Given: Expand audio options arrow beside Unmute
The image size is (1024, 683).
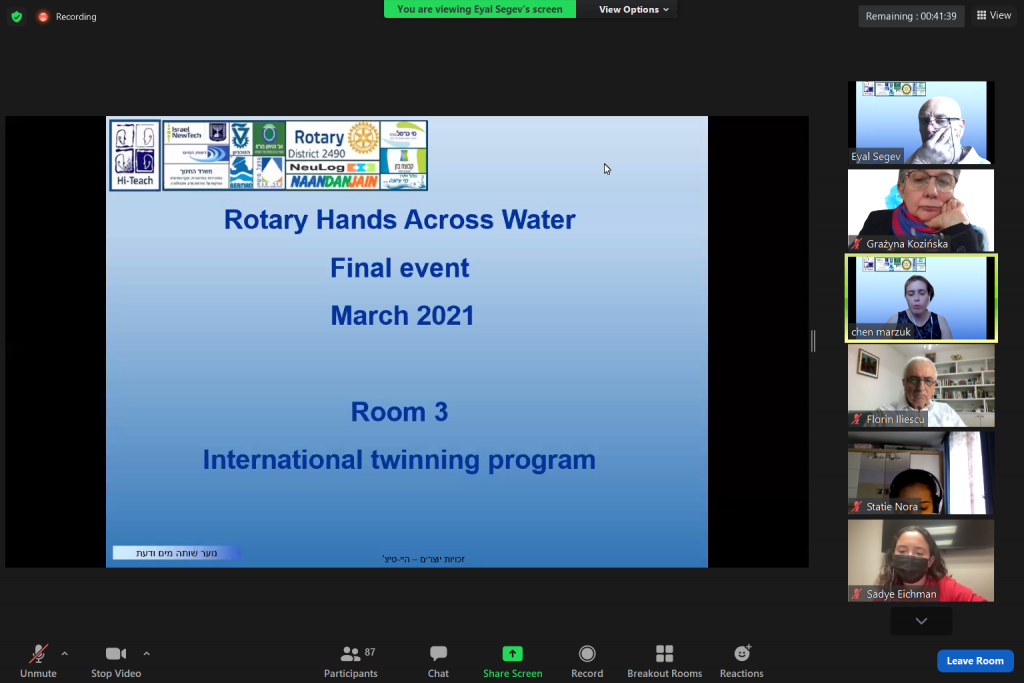Looking at the screenshot, I should (x=65, y=654).
